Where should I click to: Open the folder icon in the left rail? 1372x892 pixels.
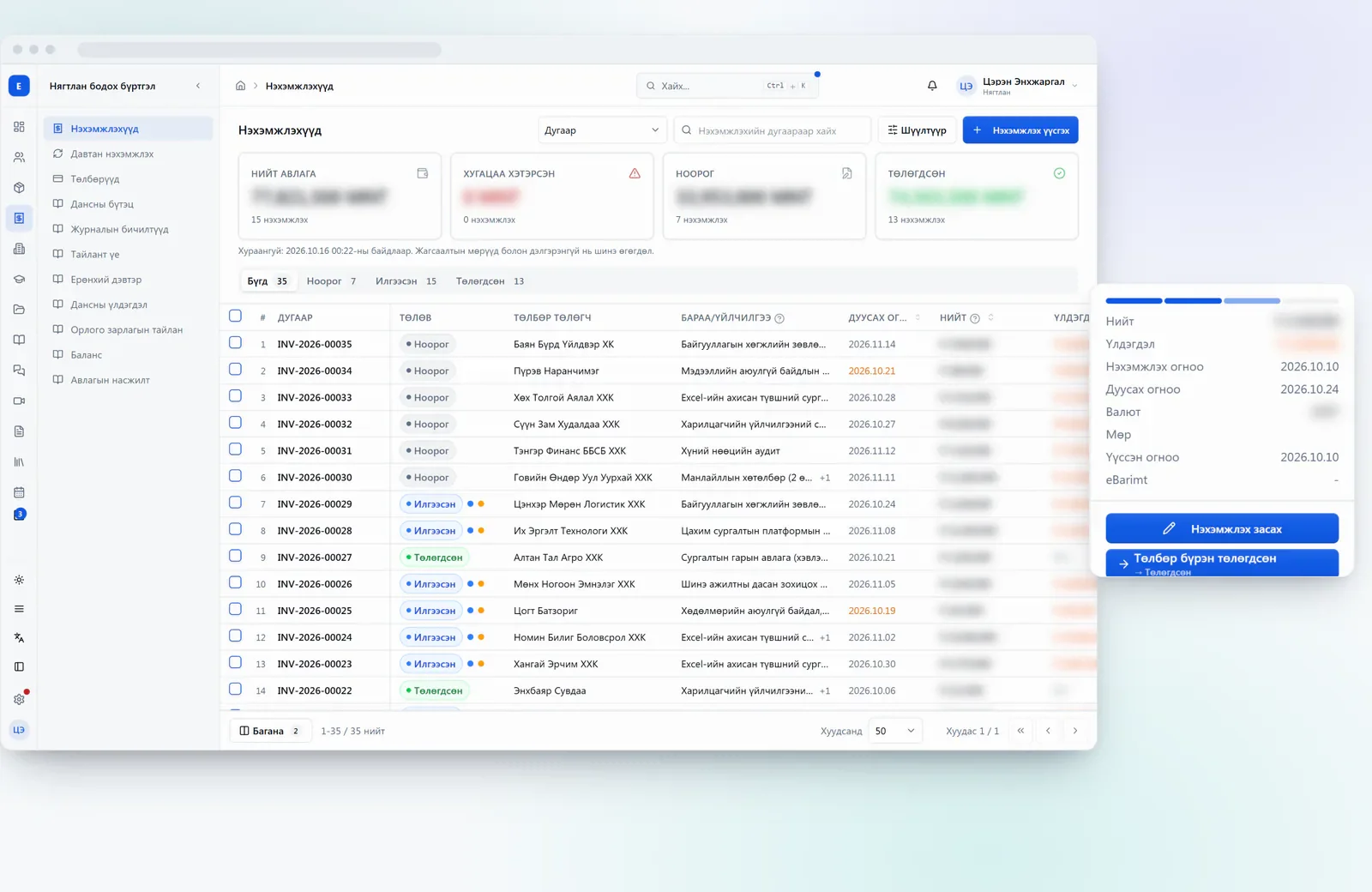tap(19, 310)
